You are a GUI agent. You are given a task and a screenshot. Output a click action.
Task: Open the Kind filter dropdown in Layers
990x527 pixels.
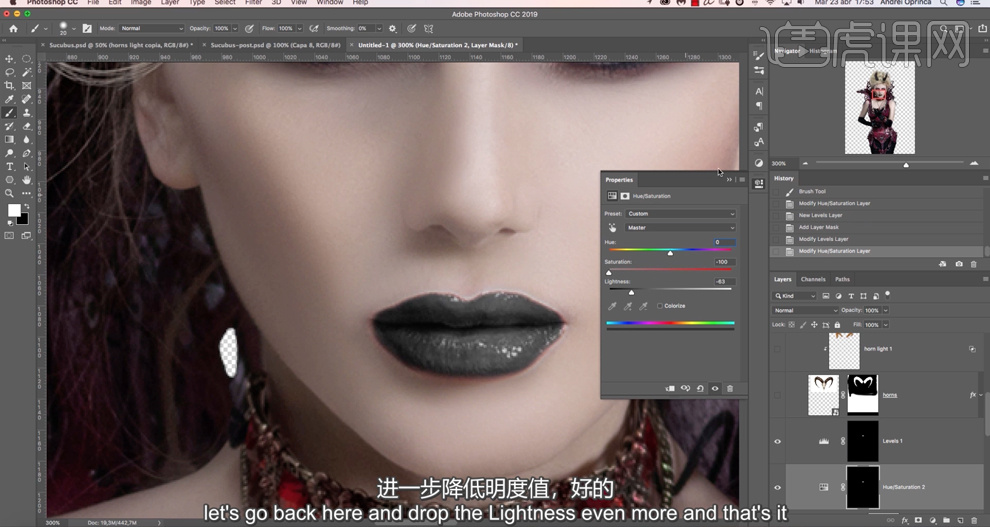pyautogui.click(x=795, y=295)
